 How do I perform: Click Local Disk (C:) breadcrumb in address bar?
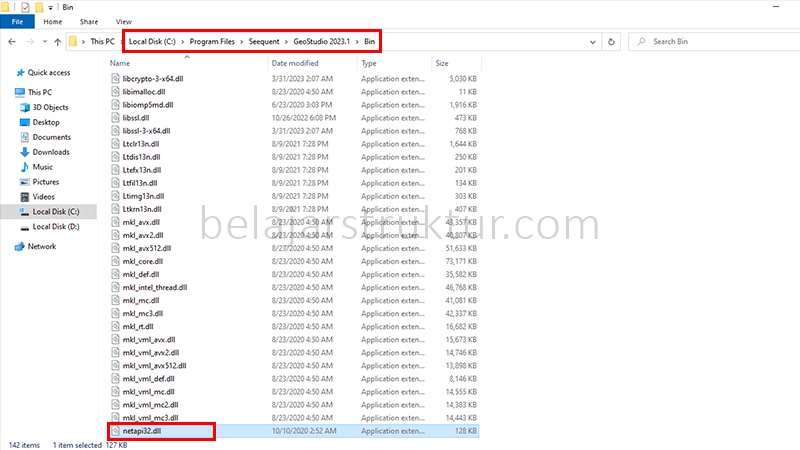152,41
